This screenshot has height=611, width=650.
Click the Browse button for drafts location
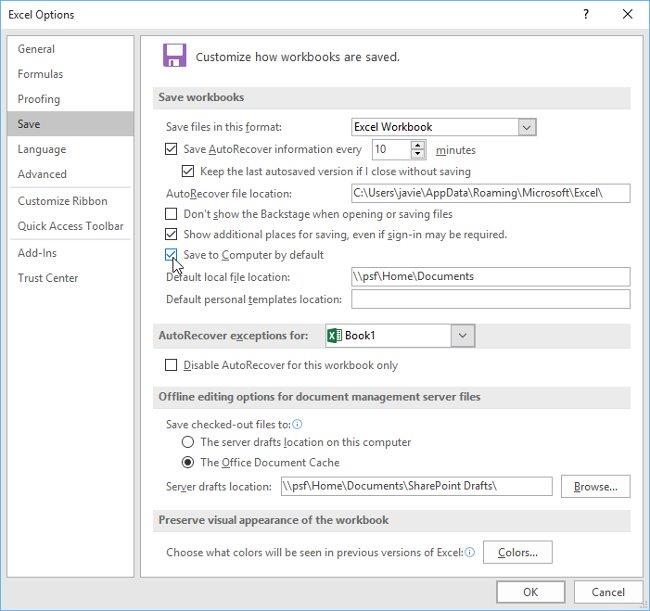pyautogui.click(x=595, y=487)
